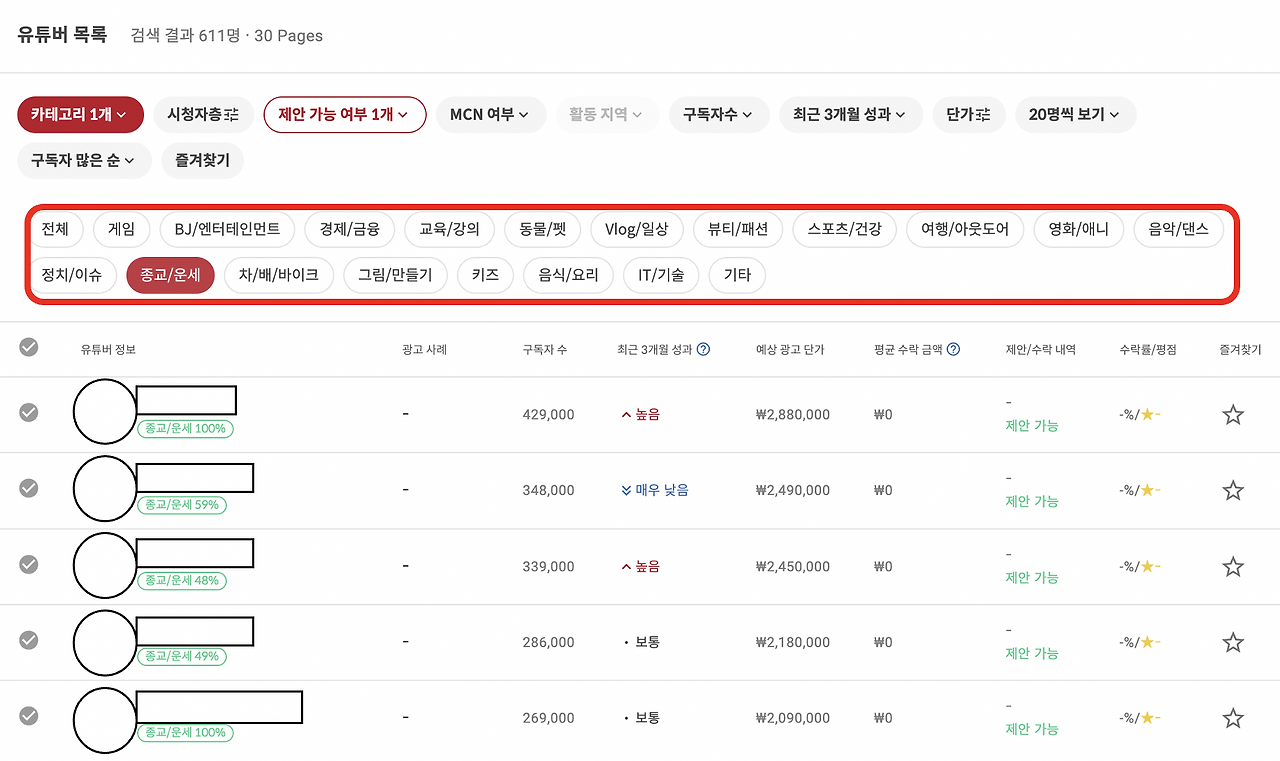Click the 매우 낮음 performance indicator arrow
The height and width of the screenshot is (761, 1280).
624,490
